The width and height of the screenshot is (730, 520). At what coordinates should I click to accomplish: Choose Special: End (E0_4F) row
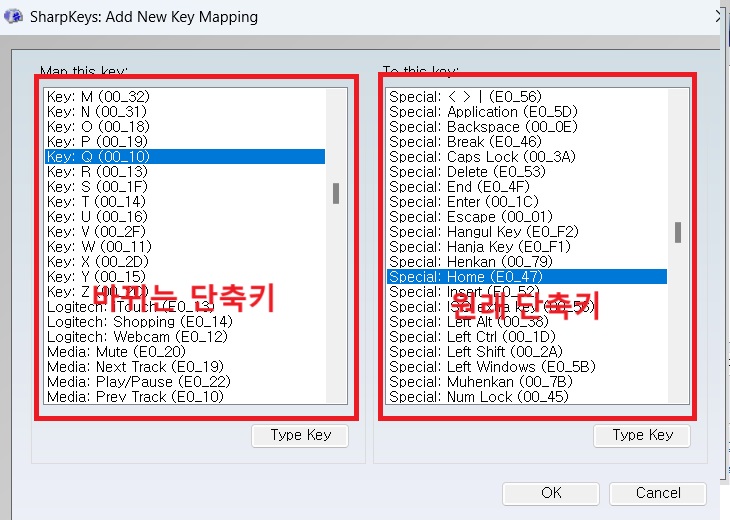coord(527,186)
